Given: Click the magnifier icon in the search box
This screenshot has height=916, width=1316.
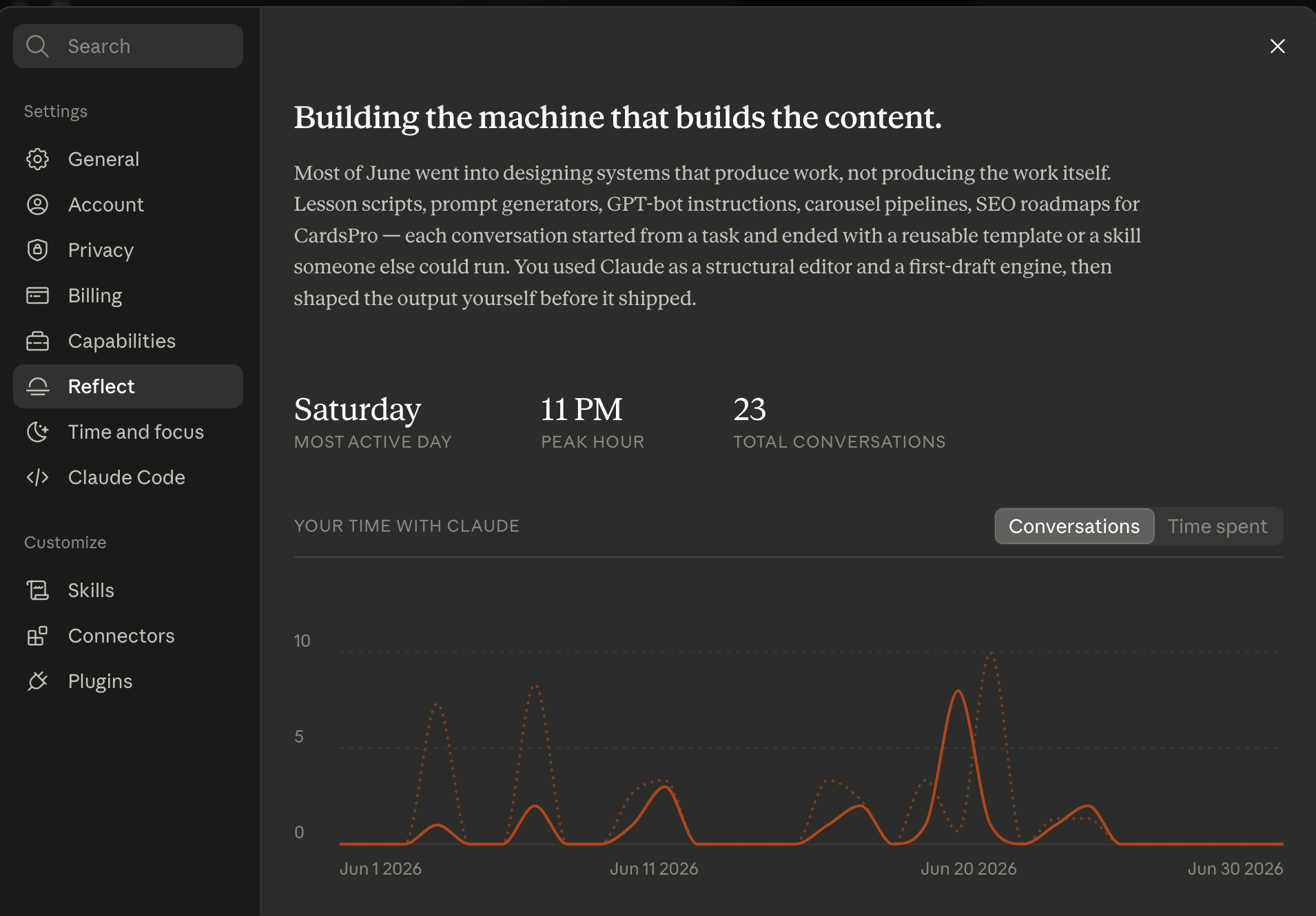Looking at the screenshot, I should [x=37, y=46].
